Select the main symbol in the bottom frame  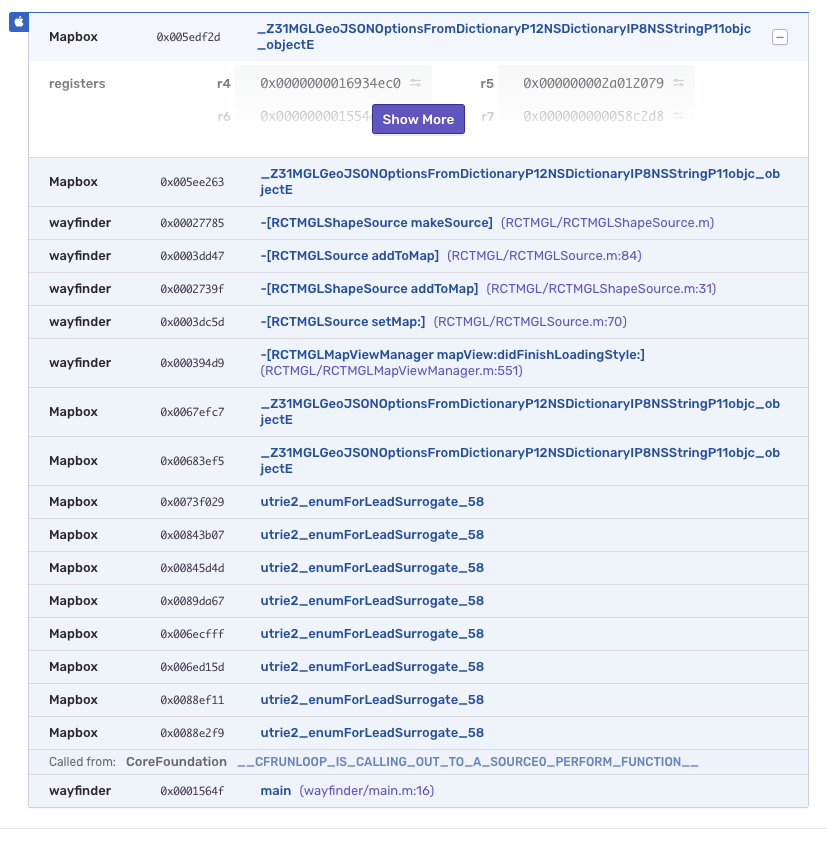pyautogui.click(x=274, y=790)
